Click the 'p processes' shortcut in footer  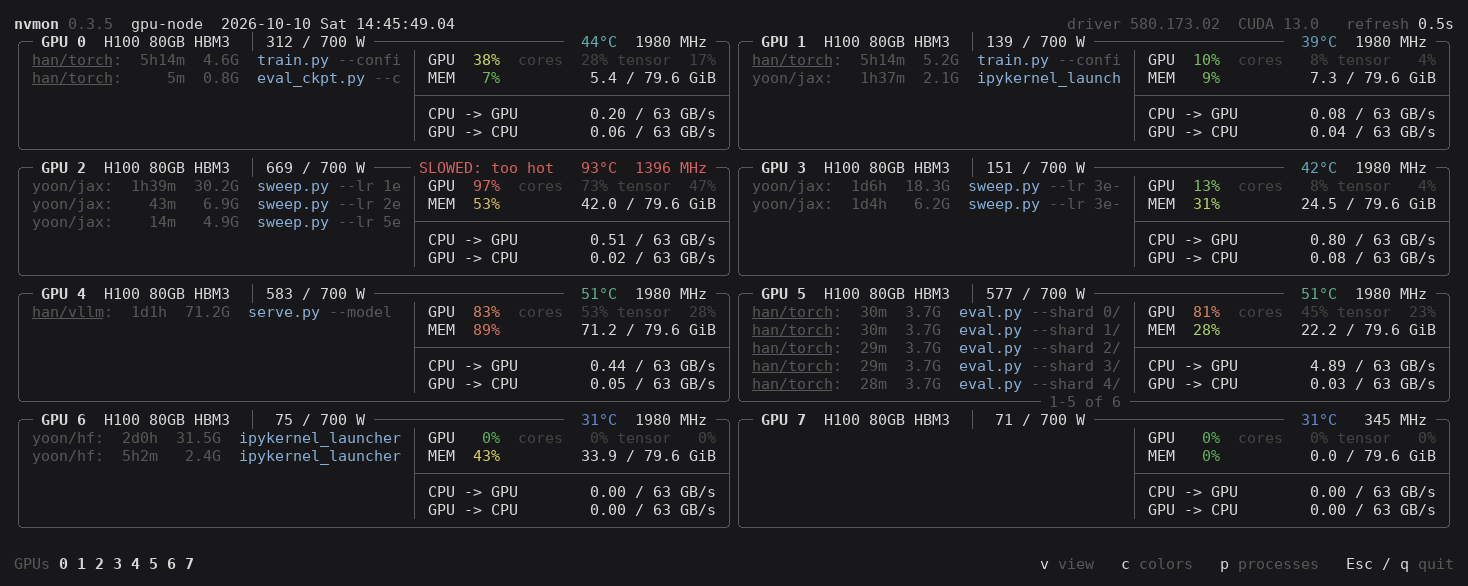pos(1269,564)
